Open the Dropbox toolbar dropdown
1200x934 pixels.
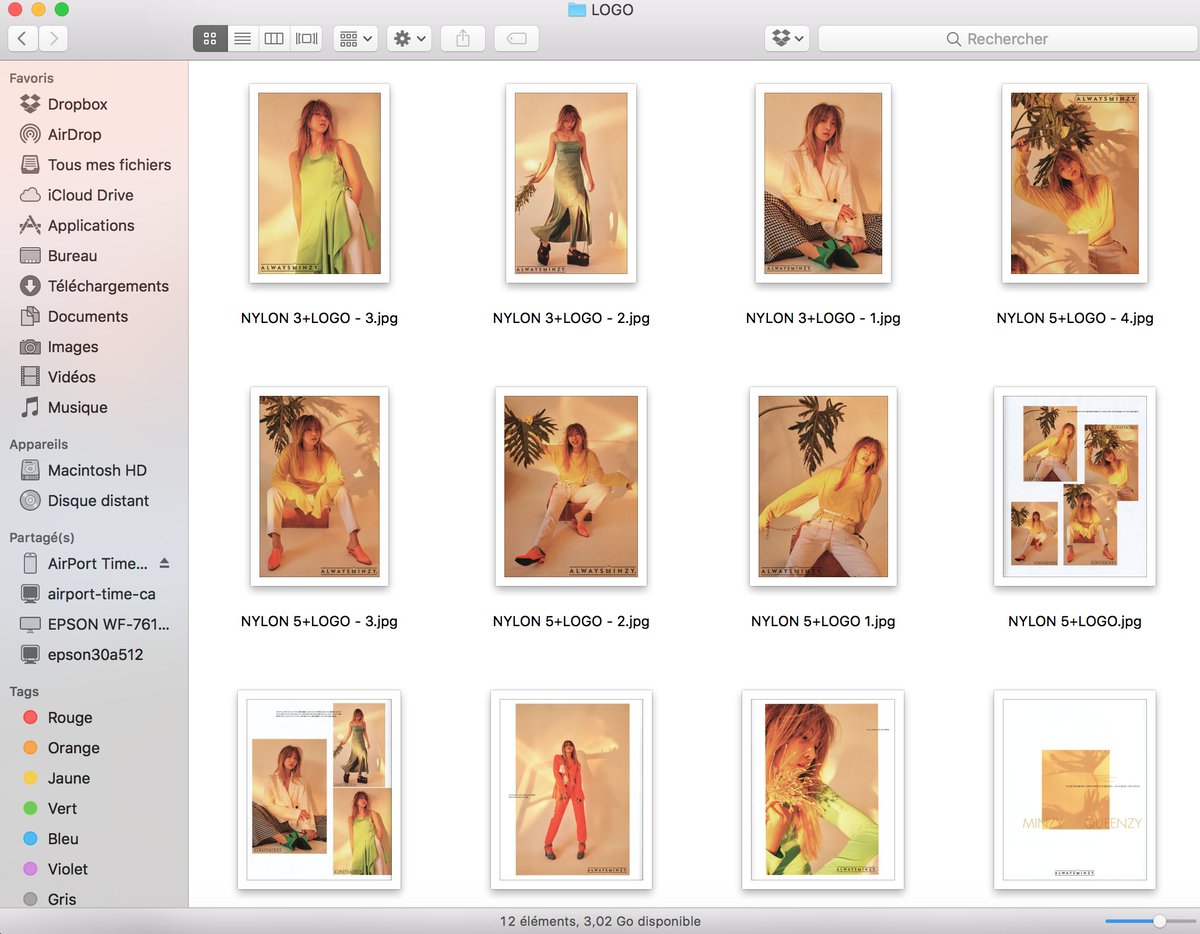pos(787,39)
